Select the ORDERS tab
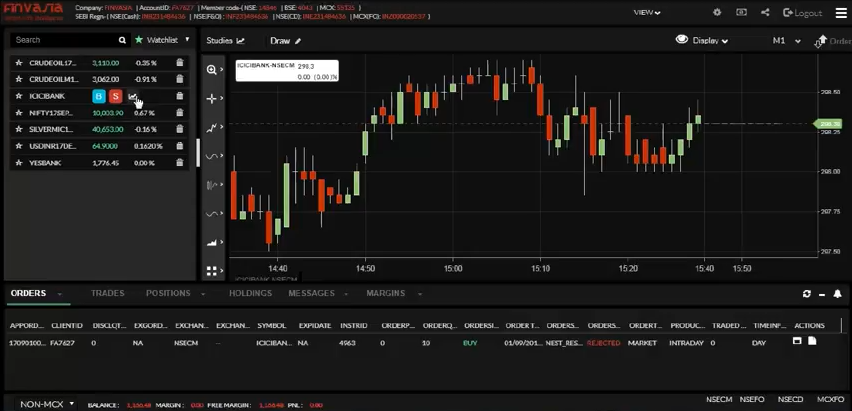Screen dimensions: 852x411 click(28, 293)
